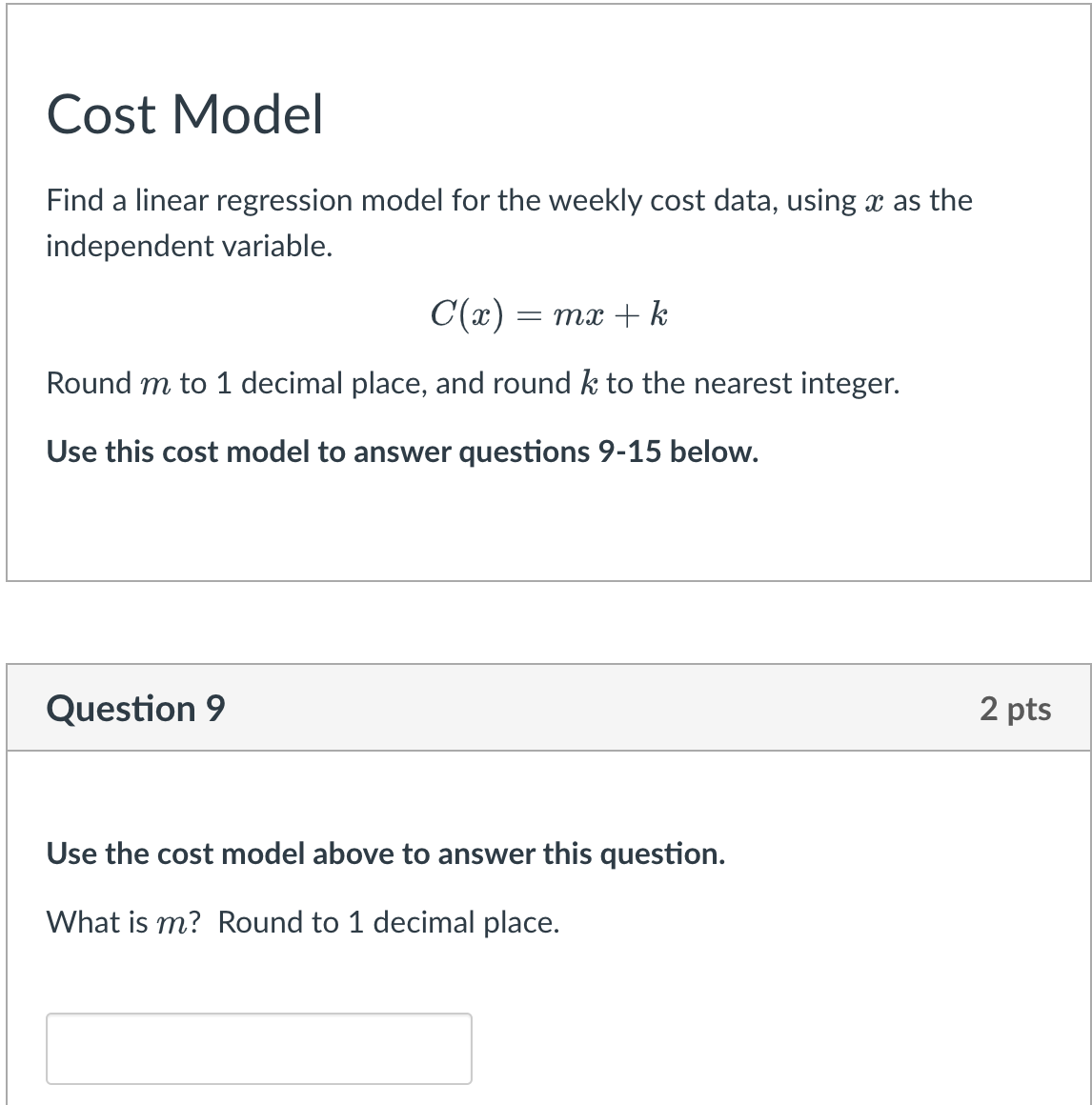Click the Cost Model heading
Viewport: 1092px width, 1105px height.
[185, 114]
